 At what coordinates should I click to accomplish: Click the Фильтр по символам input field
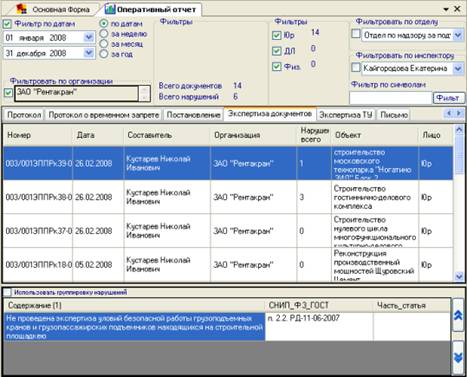point(390,98)
